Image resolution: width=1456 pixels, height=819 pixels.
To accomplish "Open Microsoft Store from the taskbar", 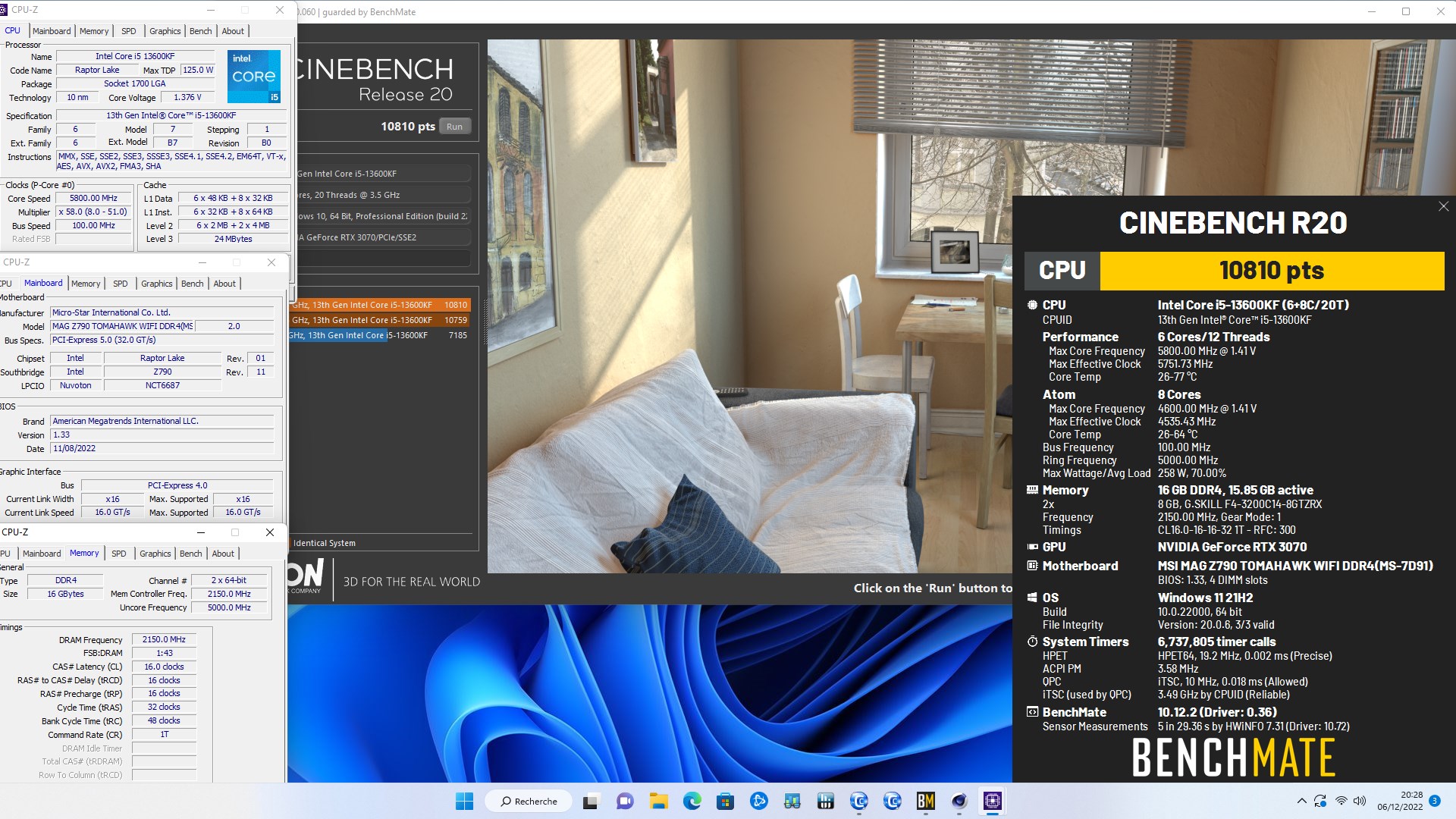I will [725, 801].
